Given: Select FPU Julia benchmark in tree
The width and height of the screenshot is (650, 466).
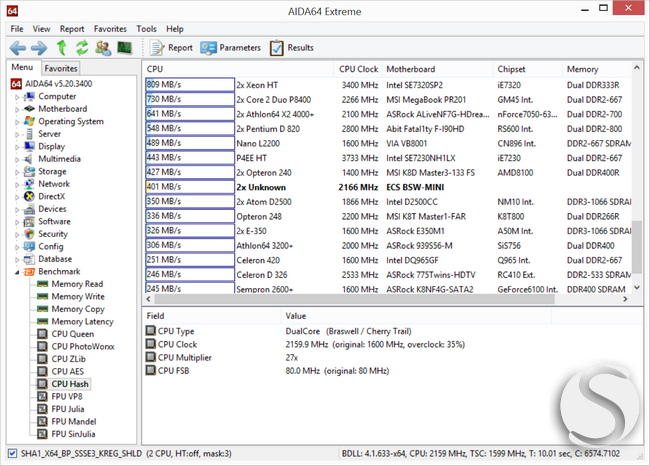Looking at the screenshot, I should [68, 409].
